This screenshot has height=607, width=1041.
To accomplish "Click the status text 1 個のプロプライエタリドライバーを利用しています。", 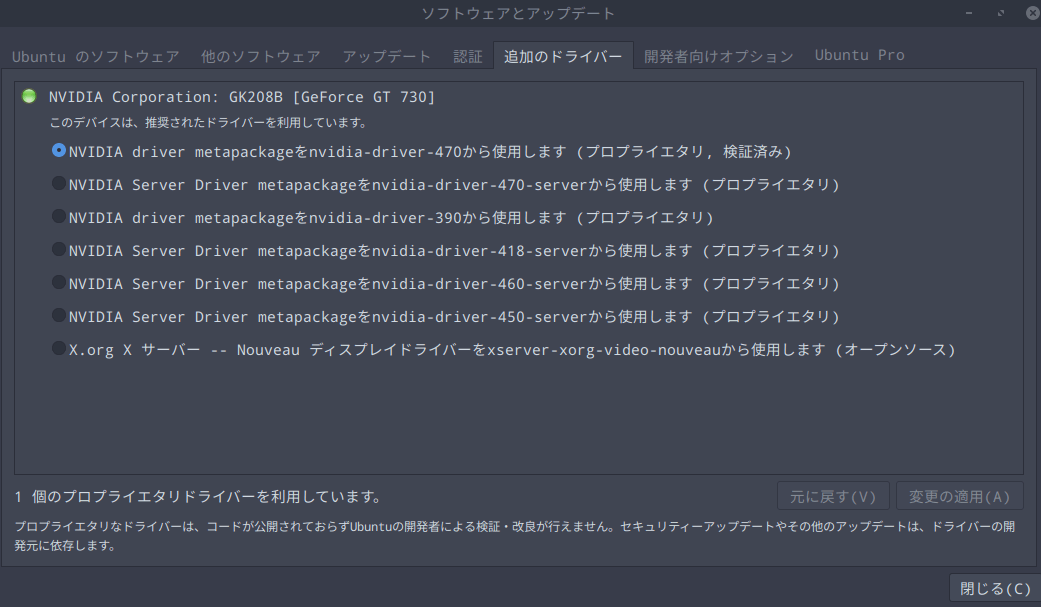I will 199,496.
